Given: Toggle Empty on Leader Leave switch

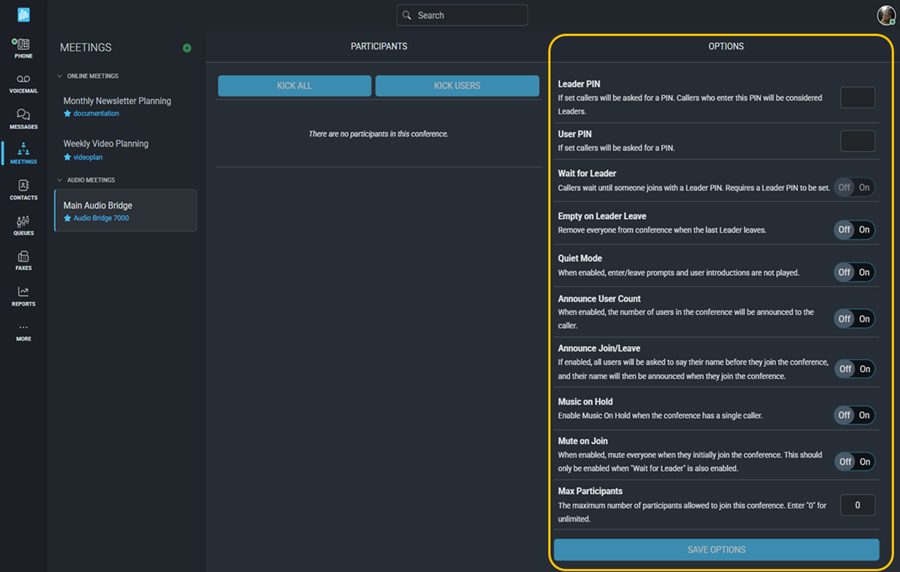Looking at the screenshot, I should point(855,230).
